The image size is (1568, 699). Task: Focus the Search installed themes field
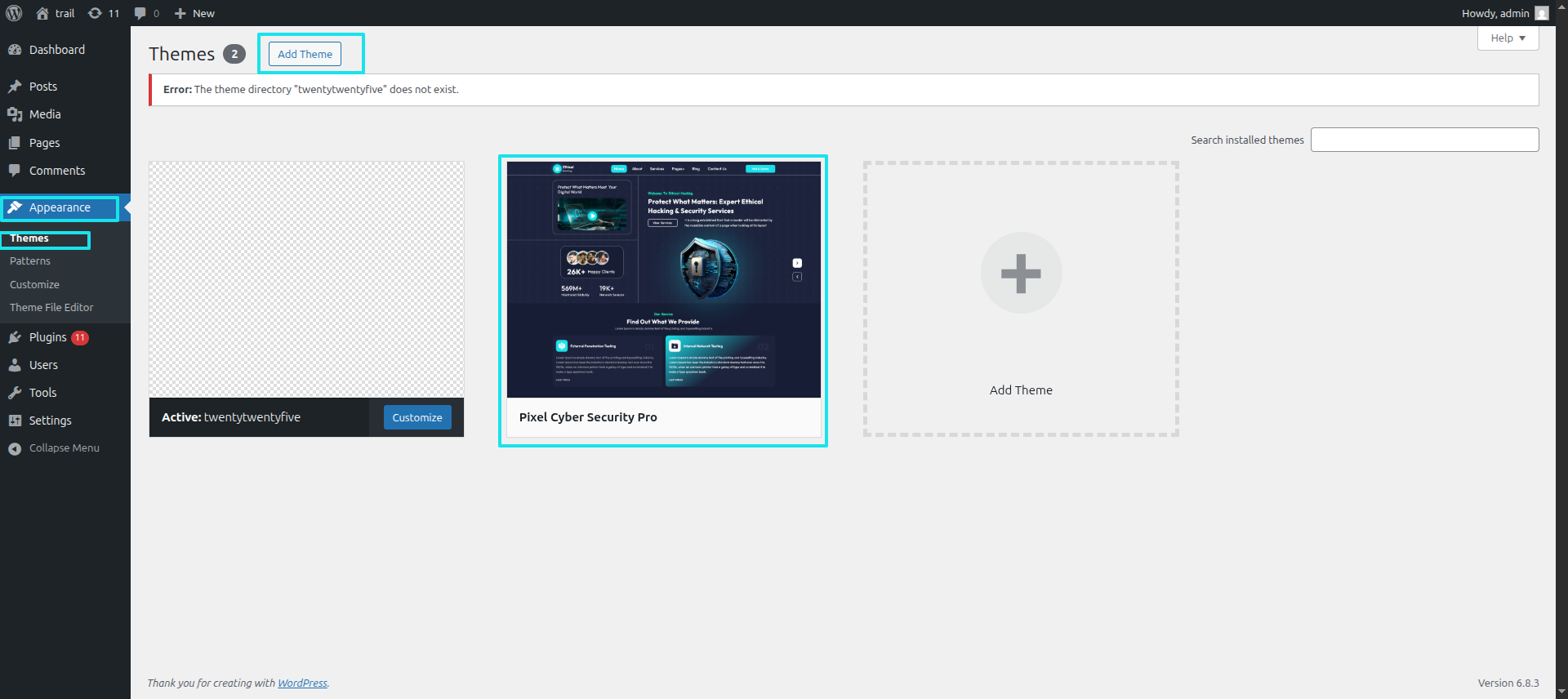coord(1424,140)
